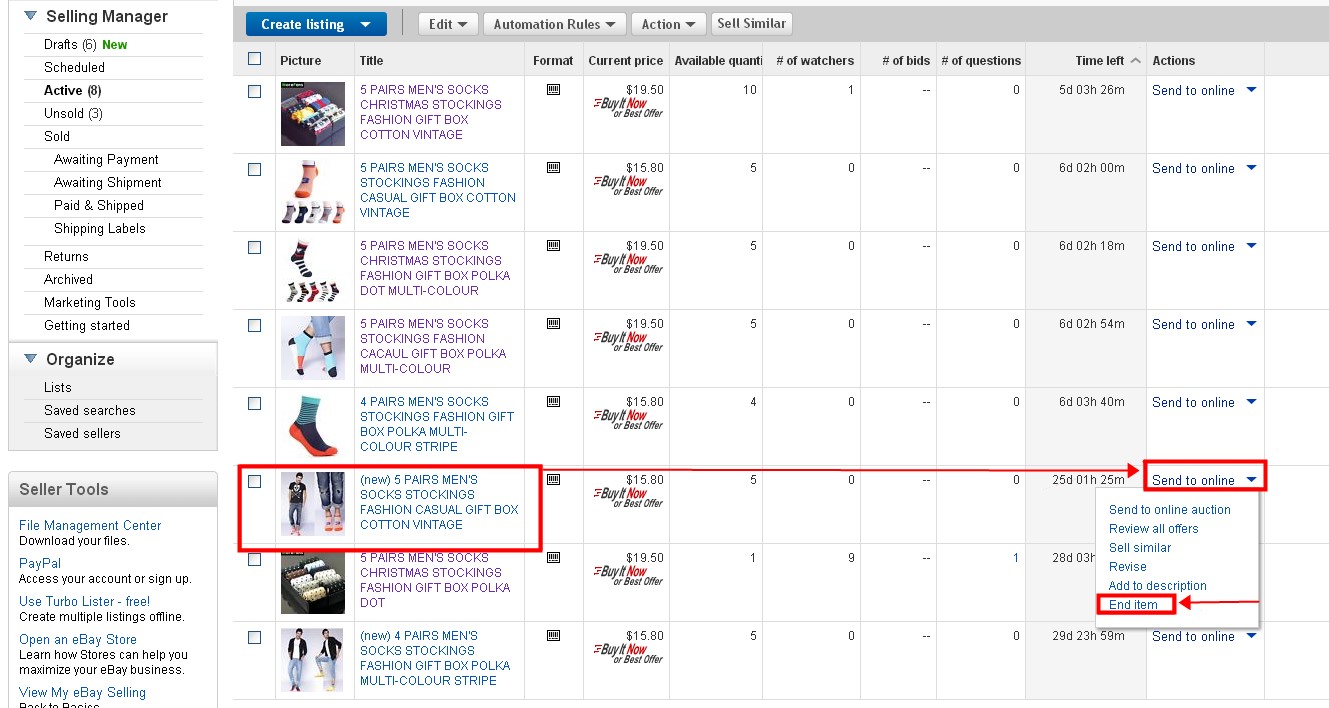Open the Scheduled listings view
Image resolution: width=1329 pixels, height=708 pixels.
click(74, 68)
